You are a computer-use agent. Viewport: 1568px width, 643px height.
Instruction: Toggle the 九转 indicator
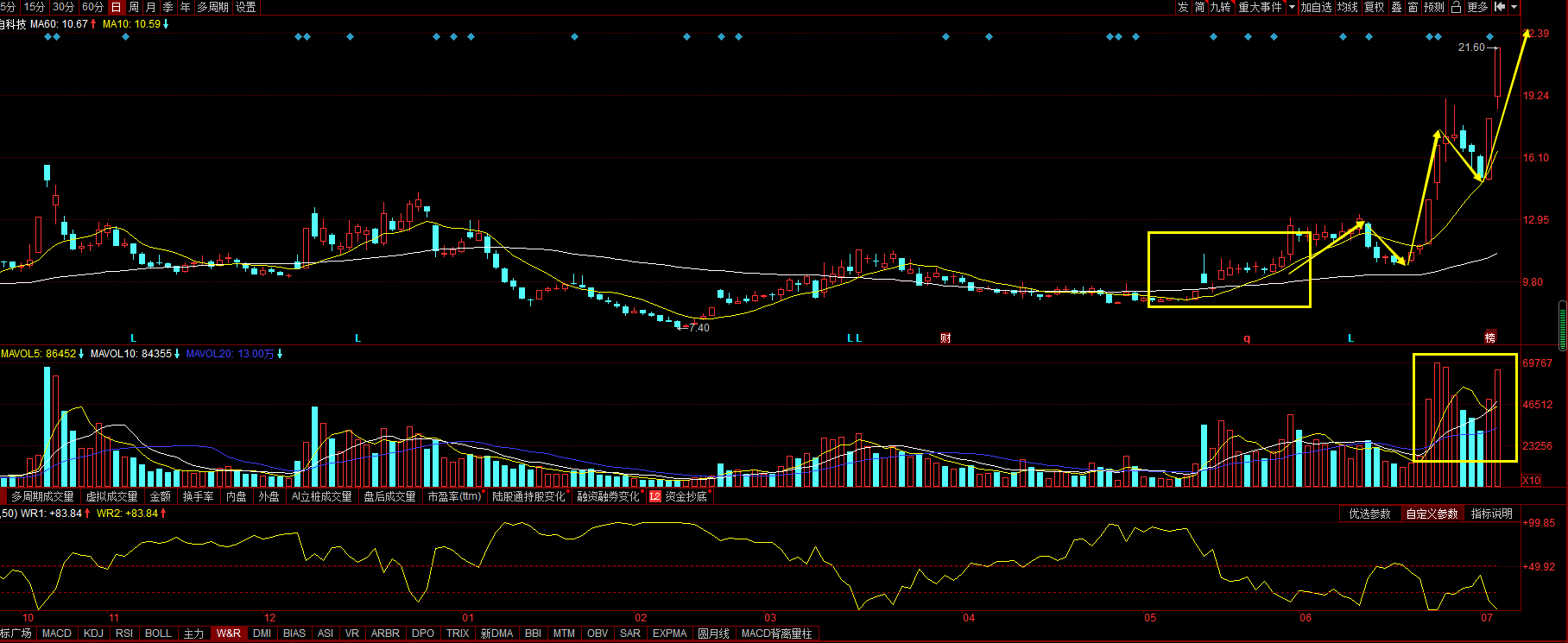pos(1221,7)
